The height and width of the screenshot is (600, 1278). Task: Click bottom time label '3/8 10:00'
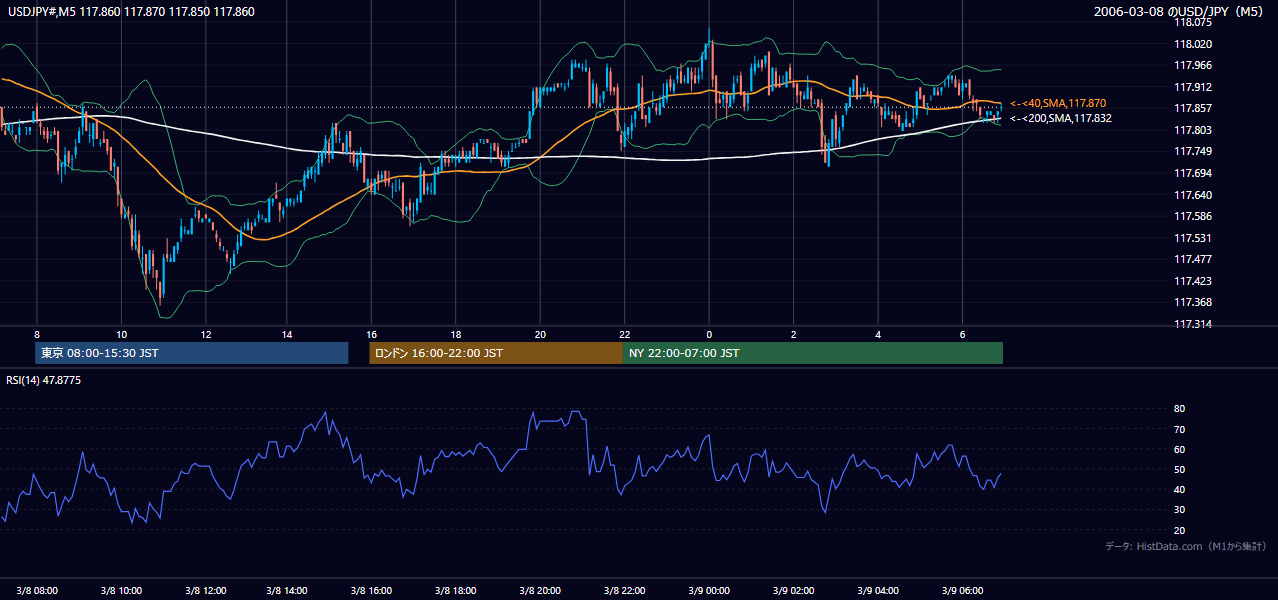[121, 590]
